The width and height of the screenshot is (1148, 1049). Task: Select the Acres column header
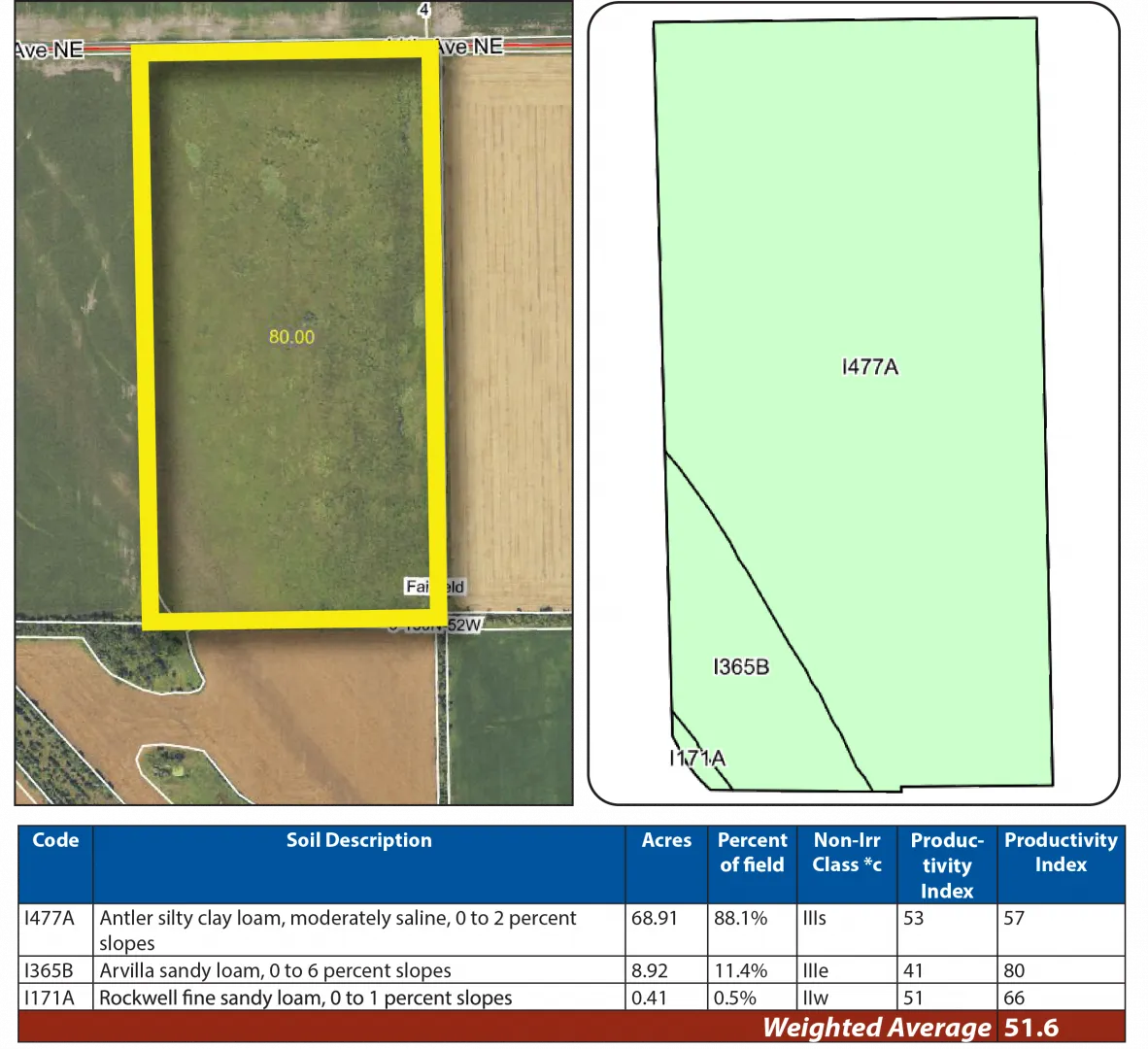pyautogui.click(x=666, y=841)
